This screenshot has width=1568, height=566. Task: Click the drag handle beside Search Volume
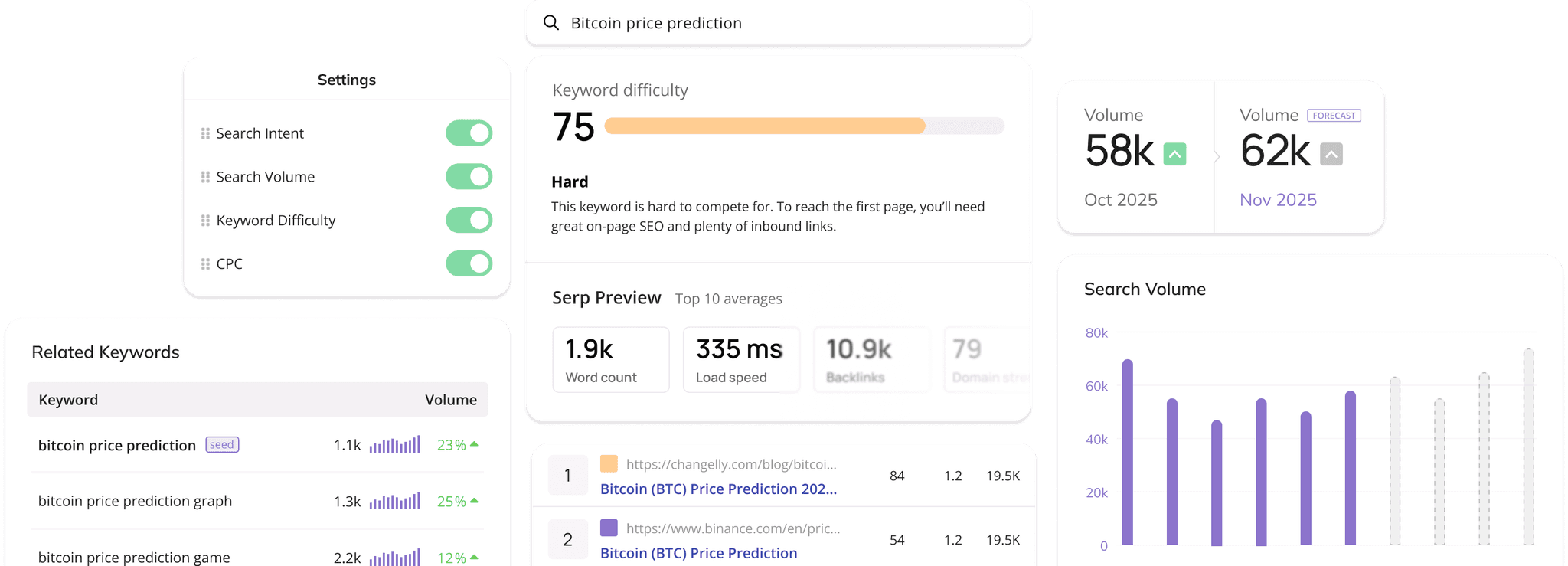[x=205, y=177]
